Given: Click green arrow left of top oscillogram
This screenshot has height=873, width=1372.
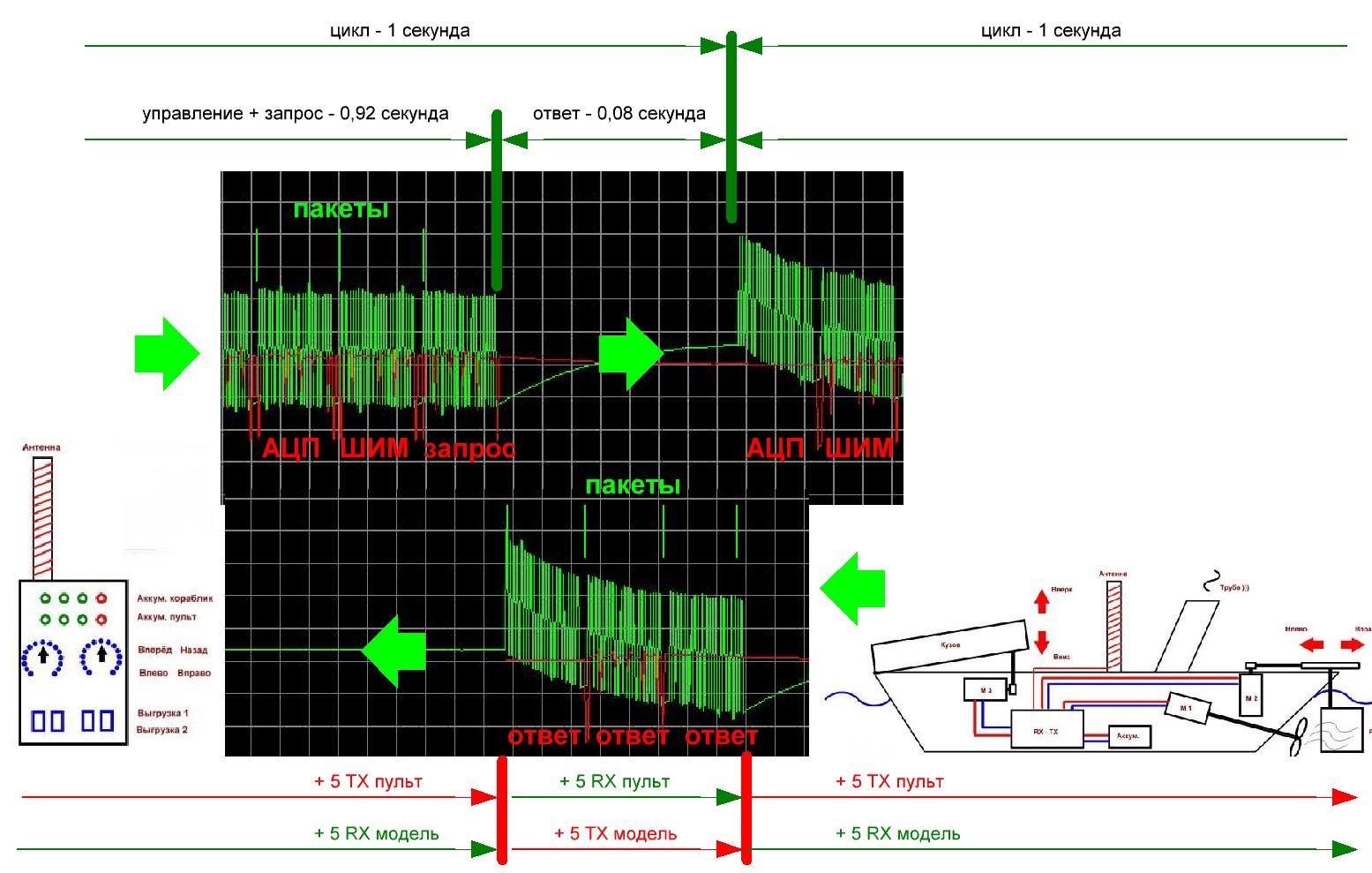Looking at the screenshot, I should [x=166, y=353].
